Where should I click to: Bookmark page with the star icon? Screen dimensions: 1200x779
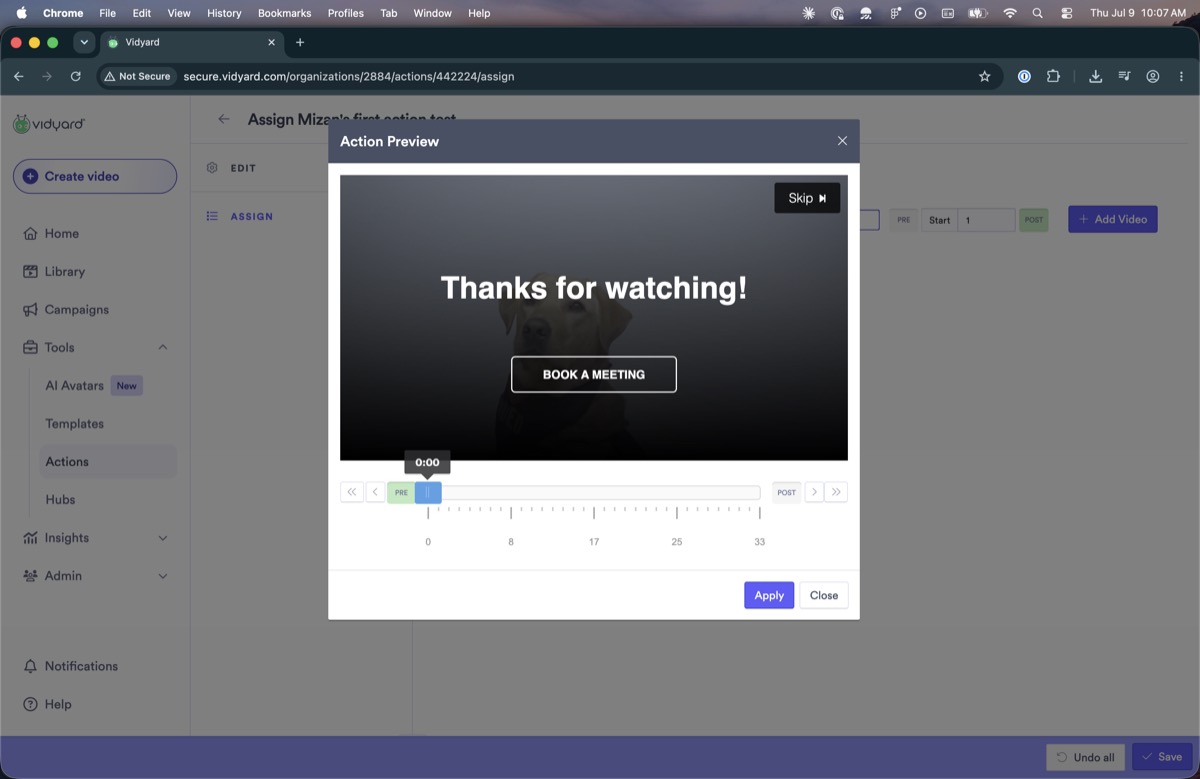[984, 76]
